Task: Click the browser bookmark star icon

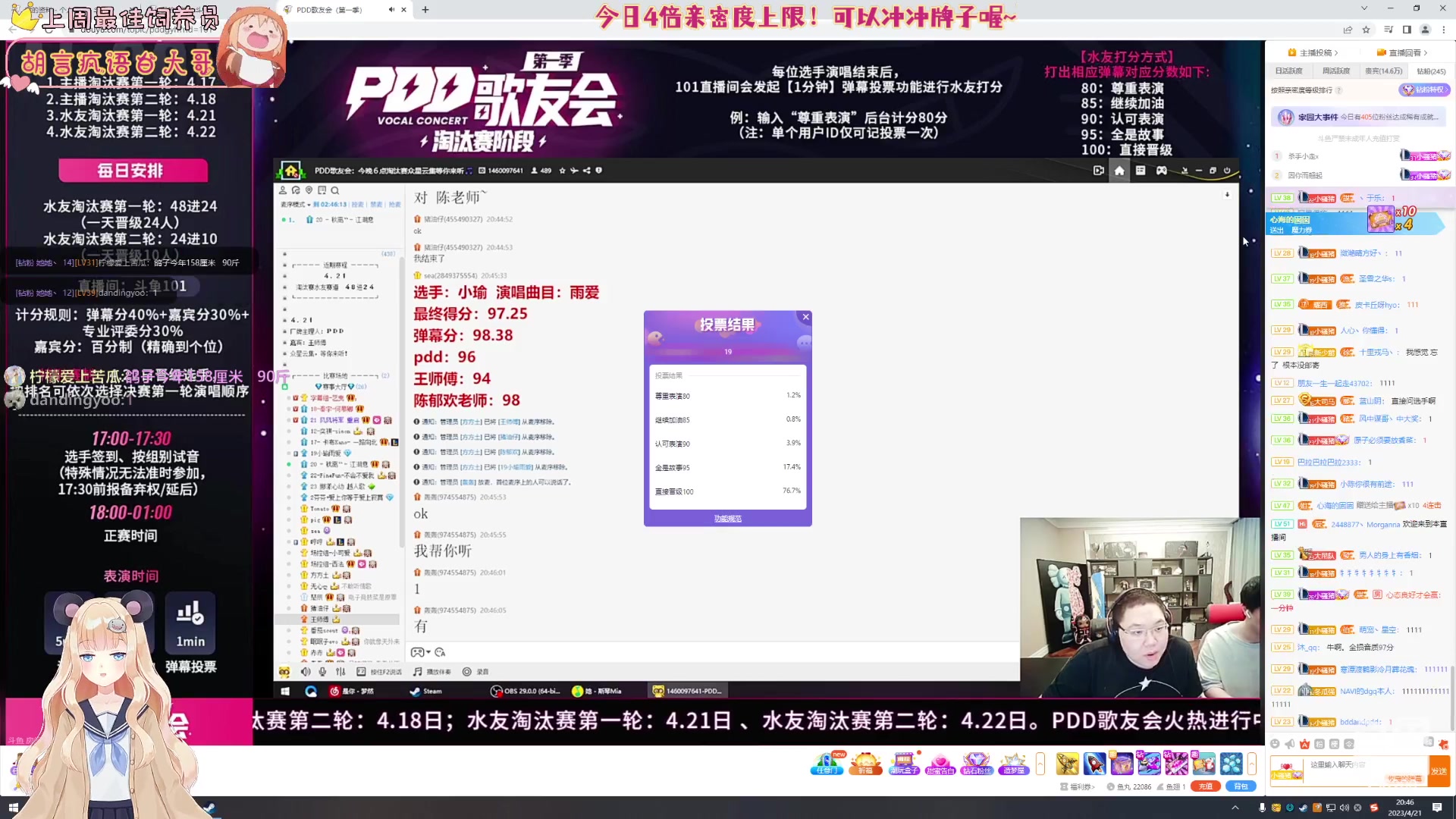Action: [x=1366, y=30]
